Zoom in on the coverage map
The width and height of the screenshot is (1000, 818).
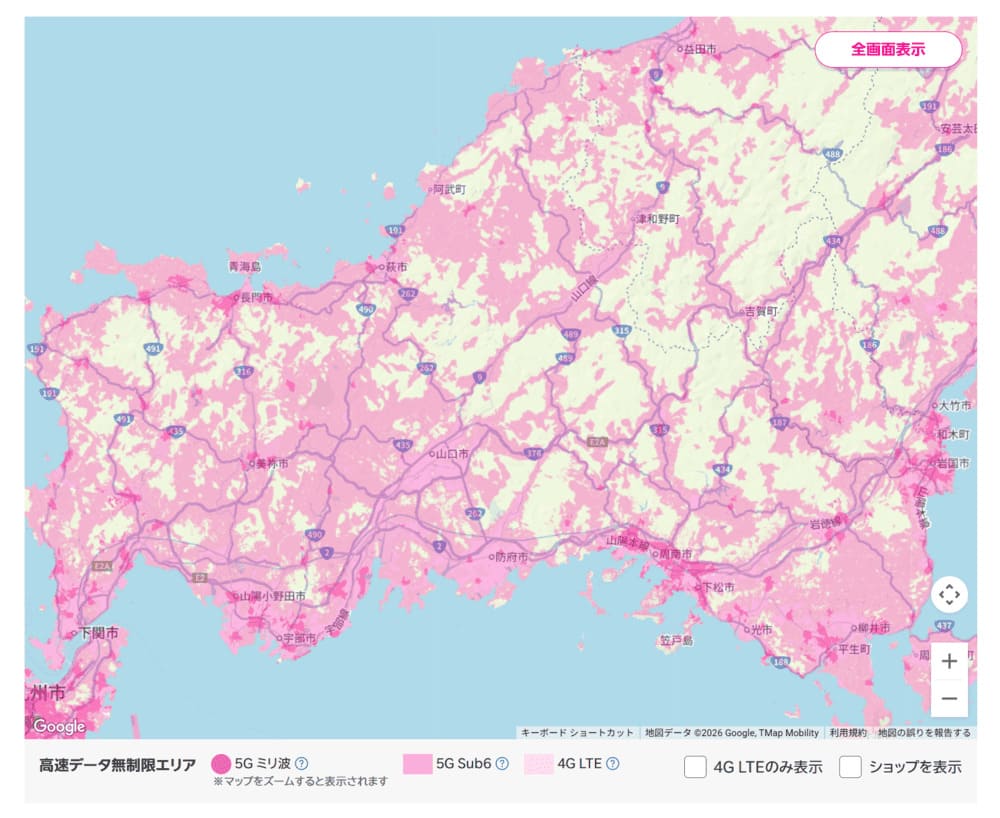(949, 661)
